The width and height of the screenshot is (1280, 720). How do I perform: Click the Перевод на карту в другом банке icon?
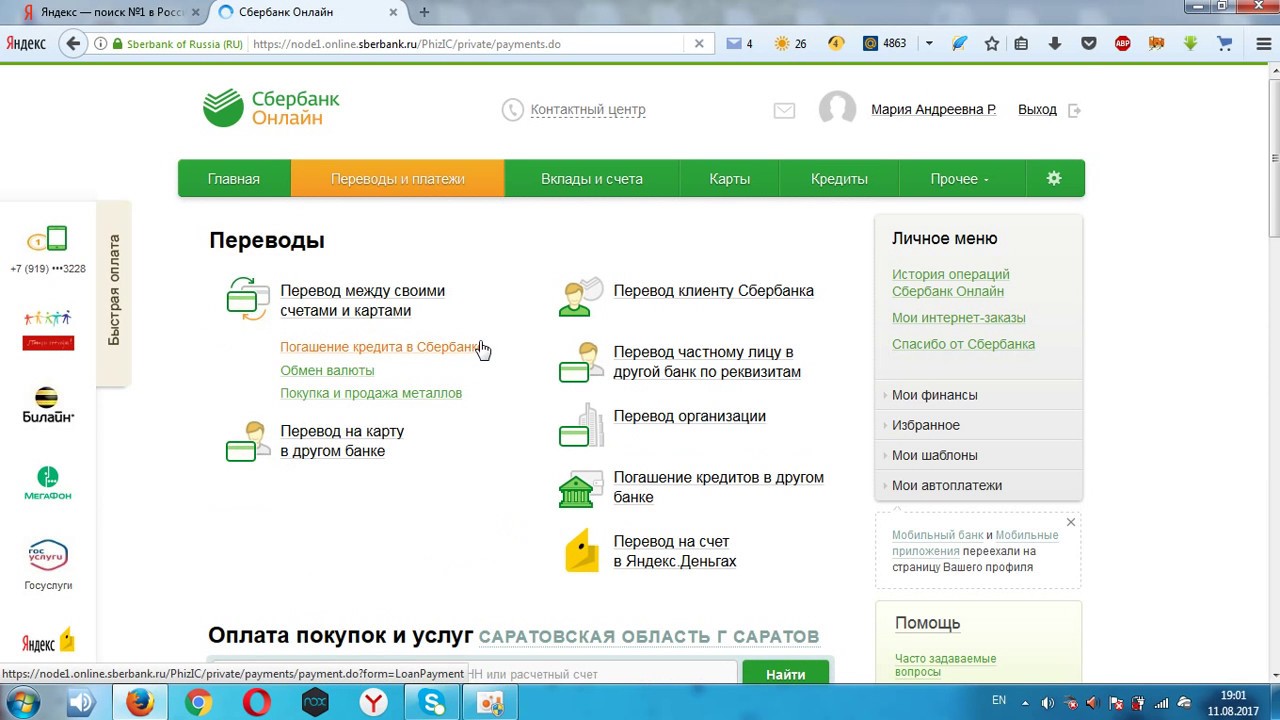click(x=248, y=441)
